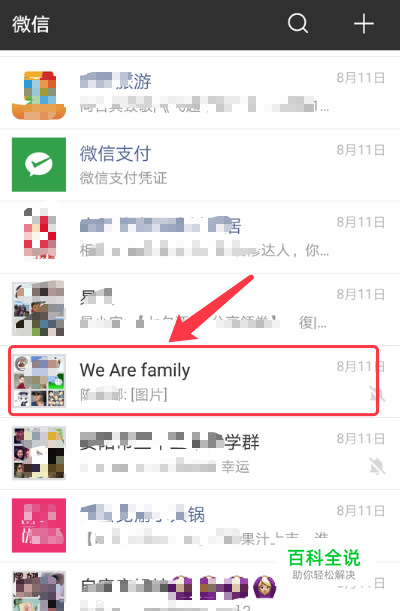Open the pink avatar chat ending in 锅
The image size is (400, 611).
(200, 525)
